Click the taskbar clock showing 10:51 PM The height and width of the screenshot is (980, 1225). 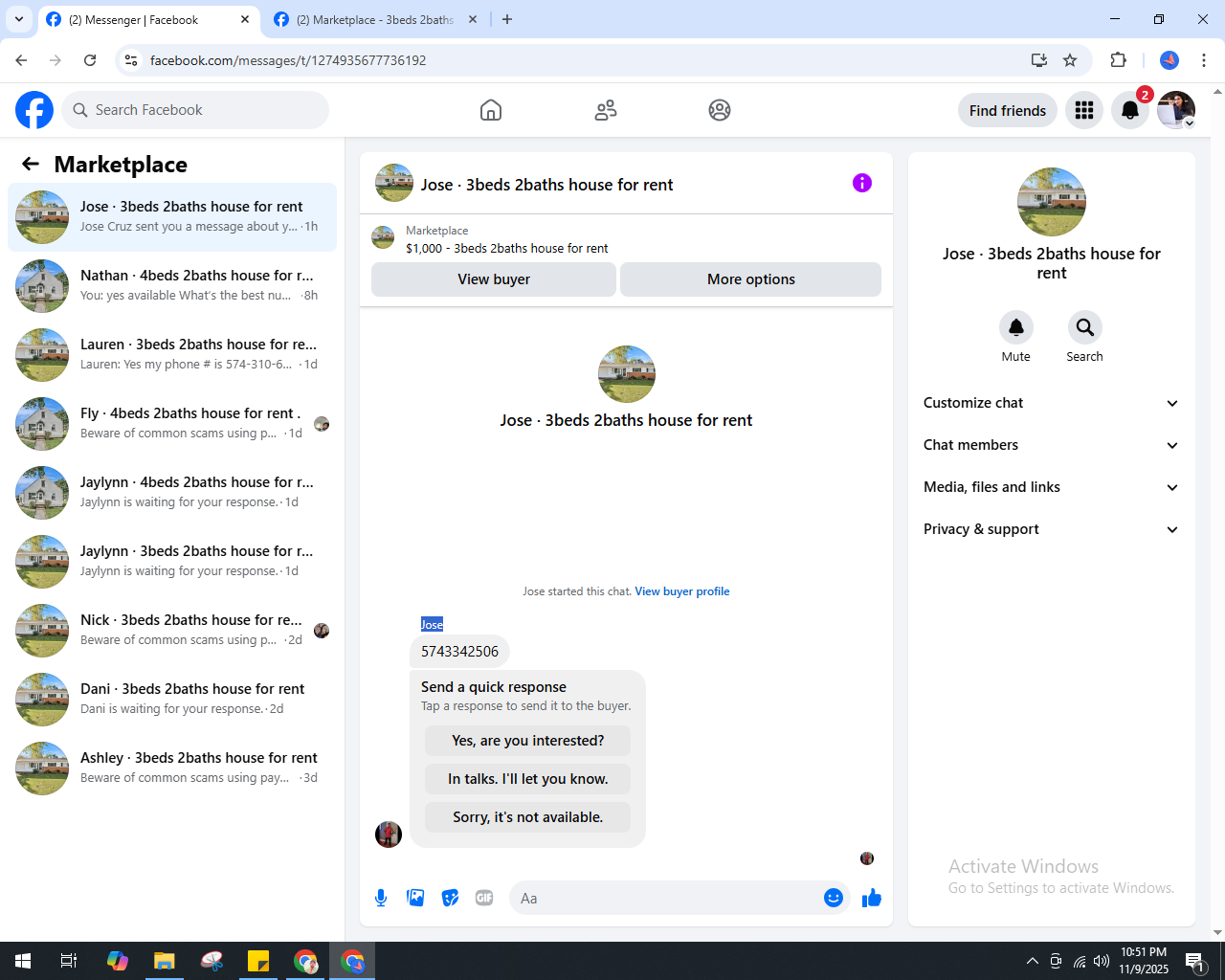[1144, 961]
